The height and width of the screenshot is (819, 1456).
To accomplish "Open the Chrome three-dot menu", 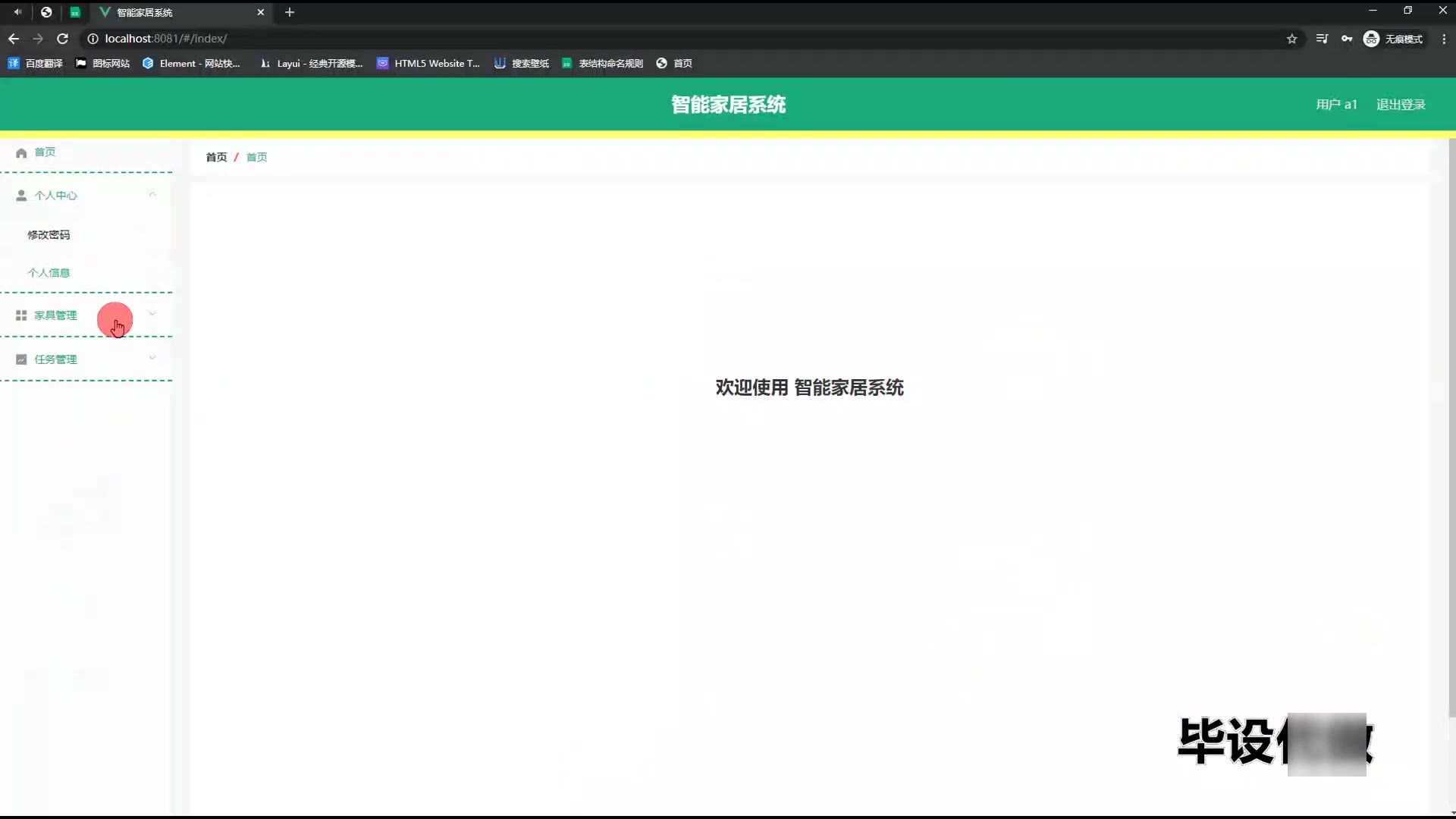I will coord(1443,39).
